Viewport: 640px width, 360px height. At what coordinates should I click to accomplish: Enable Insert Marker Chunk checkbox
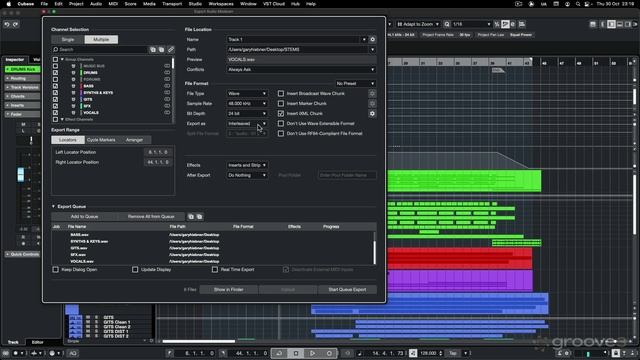click(281, 104)
